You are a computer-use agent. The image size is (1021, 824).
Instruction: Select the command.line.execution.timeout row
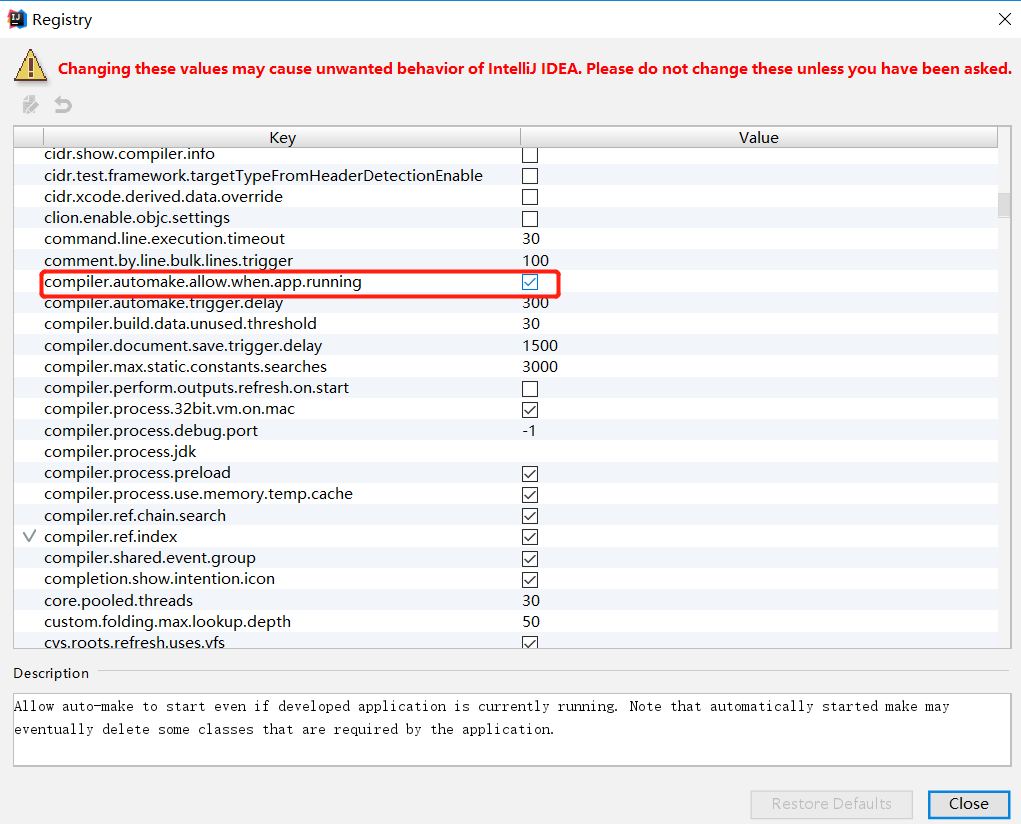point(506,238)
